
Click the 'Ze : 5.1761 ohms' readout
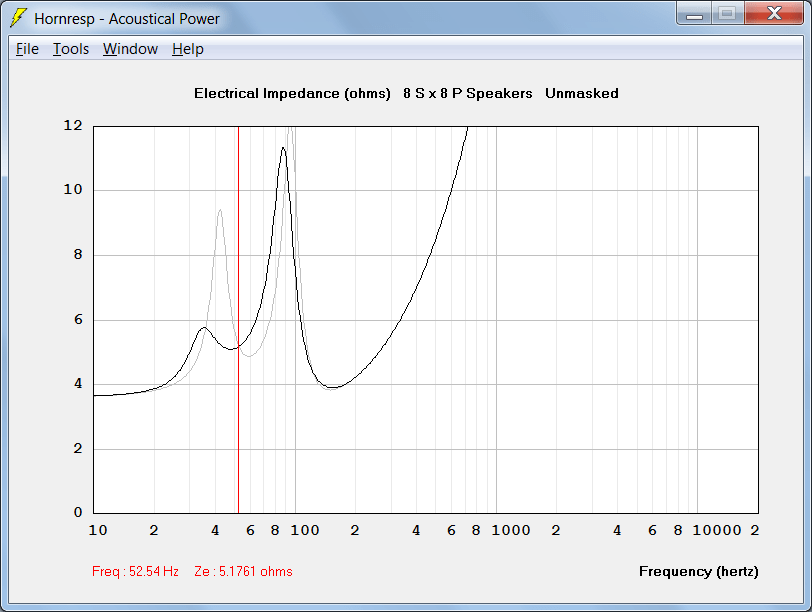coord(243,571)
